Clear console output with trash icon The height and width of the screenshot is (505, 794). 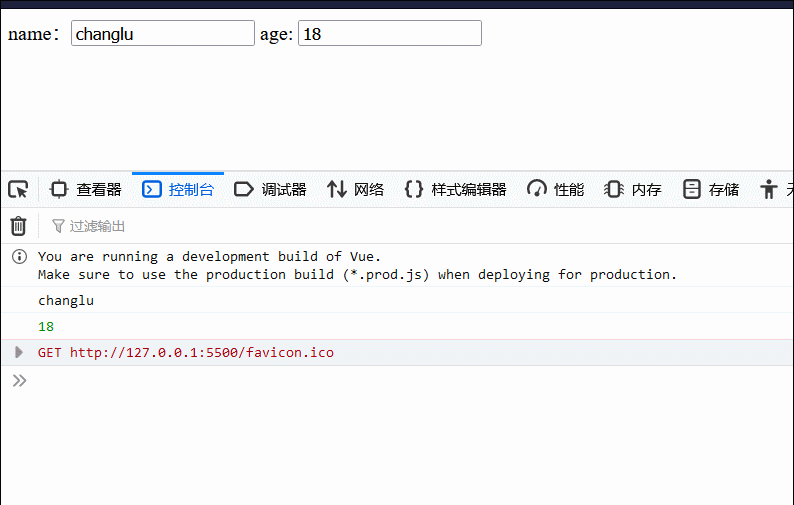click(19, 226)
